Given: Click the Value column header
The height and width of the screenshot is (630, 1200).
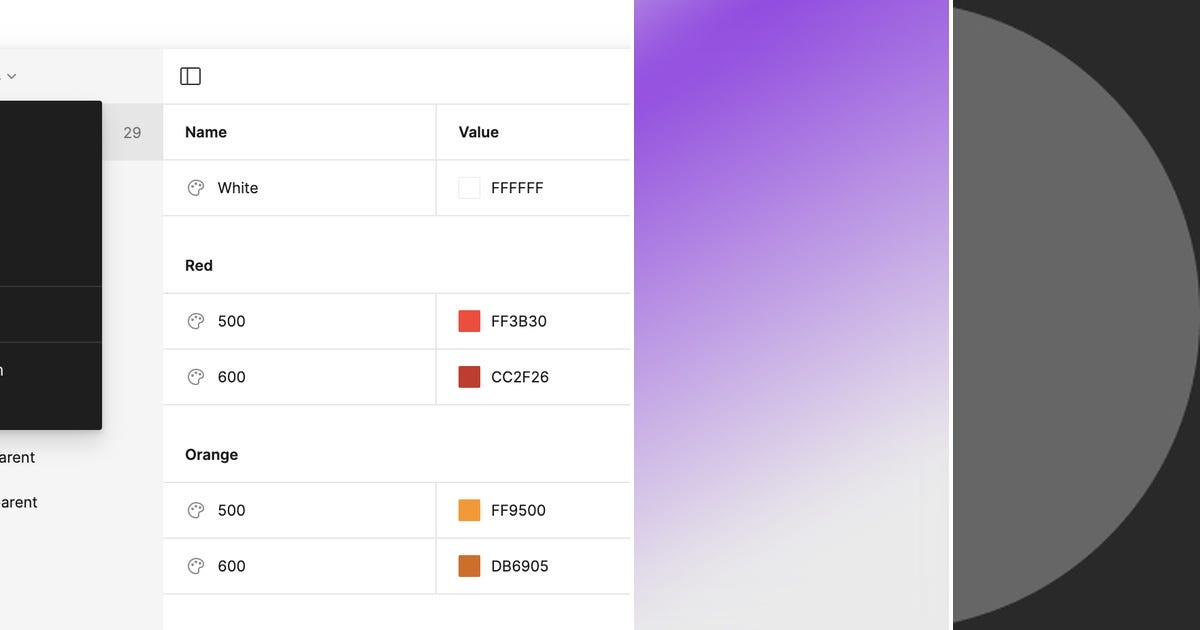Looking at the screenshot, I should click(x=478, y=131).
